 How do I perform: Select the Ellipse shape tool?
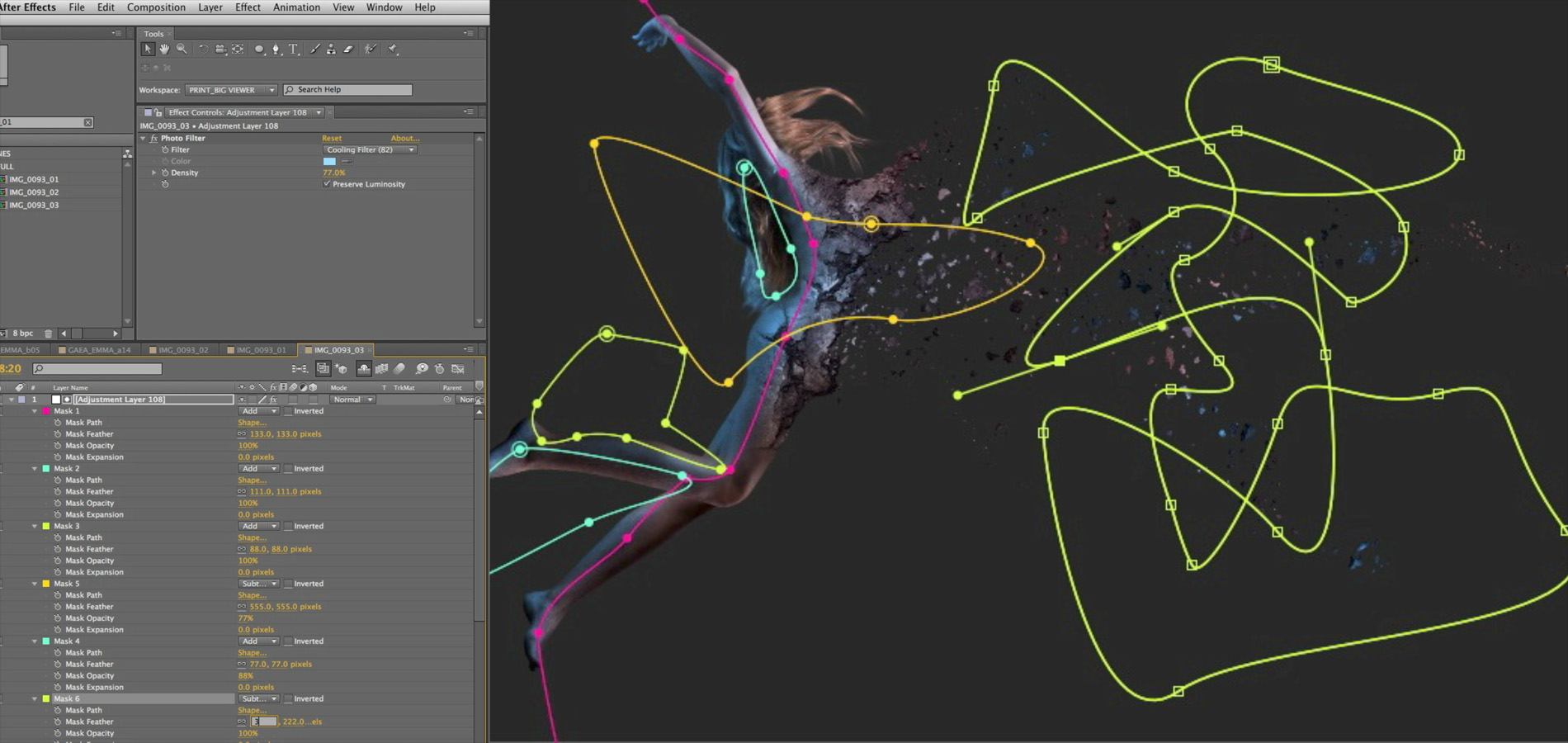pyautogui.click(x=259, y=49)
